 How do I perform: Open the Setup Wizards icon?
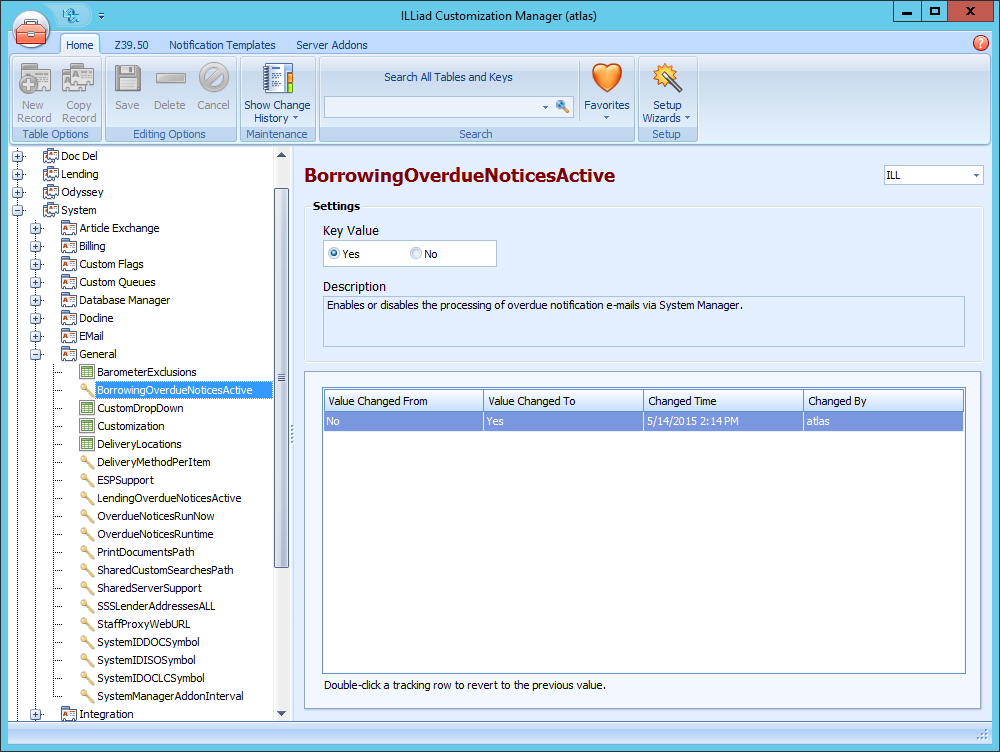click(x=666, y=79)
